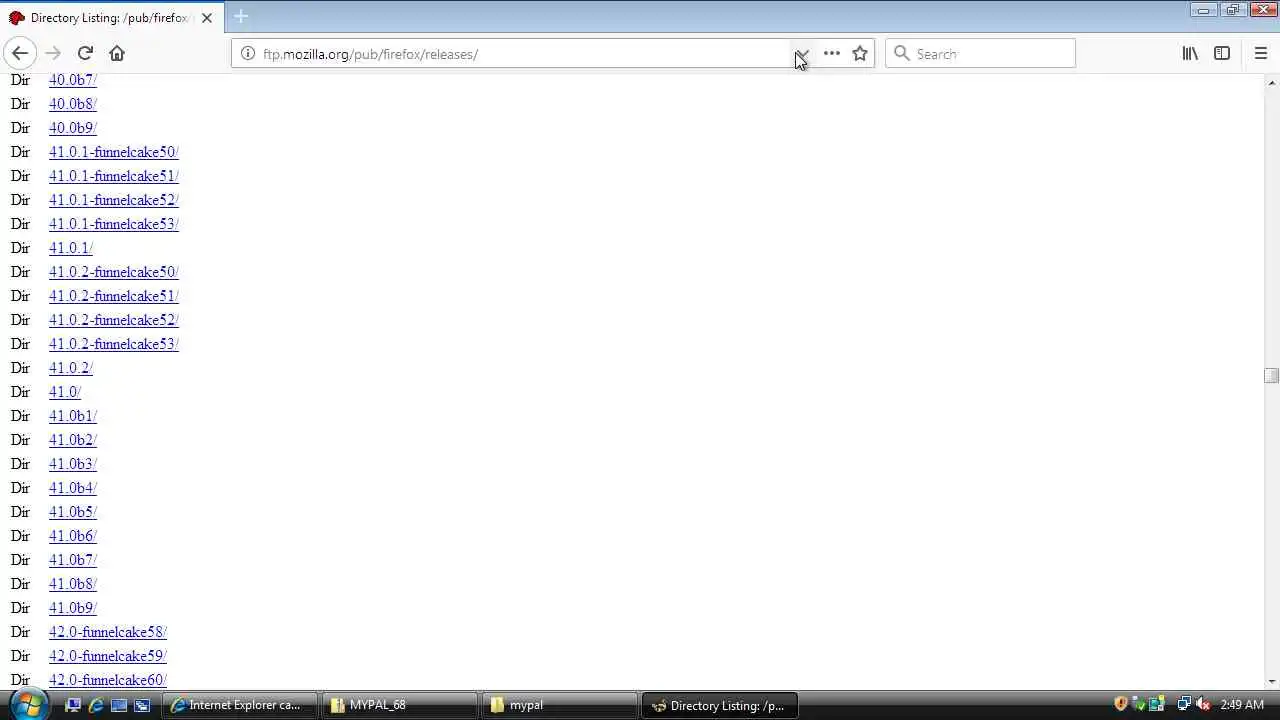The height and width of the screenshot is (720, 1280).
Task: Open the 41.0b1/ beta folder
Action: (x=73, y=416)
